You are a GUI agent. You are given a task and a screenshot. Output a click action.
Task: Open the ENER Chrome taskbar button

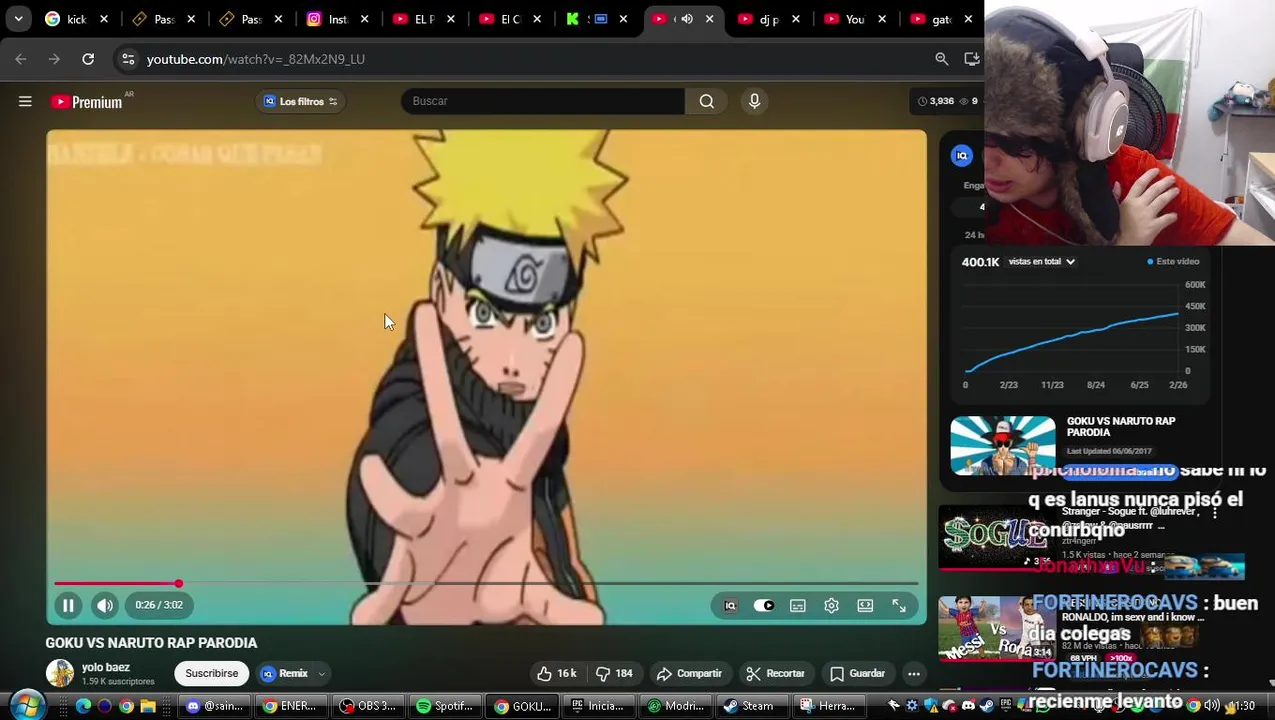[x=291, y=706]
